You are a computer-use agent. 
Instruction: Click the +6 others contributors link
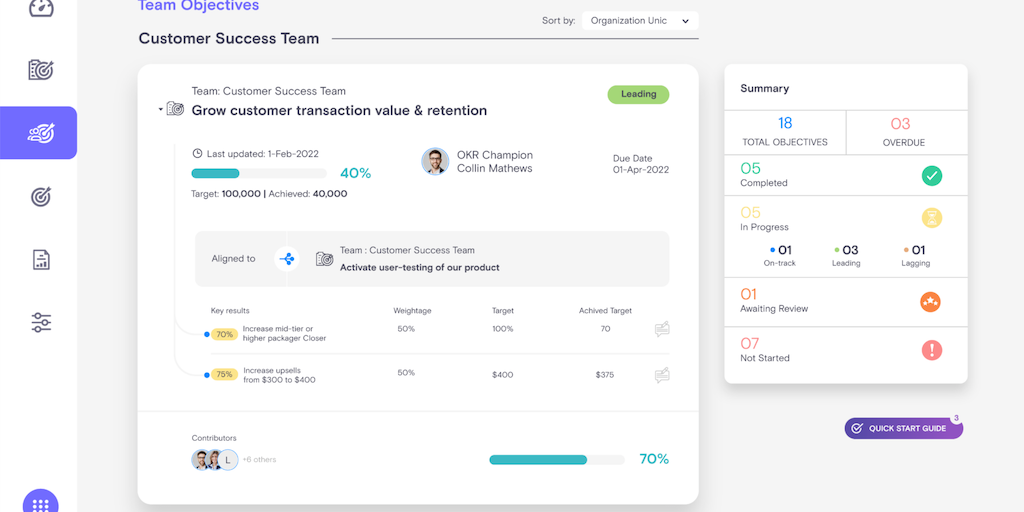(259, 460)
